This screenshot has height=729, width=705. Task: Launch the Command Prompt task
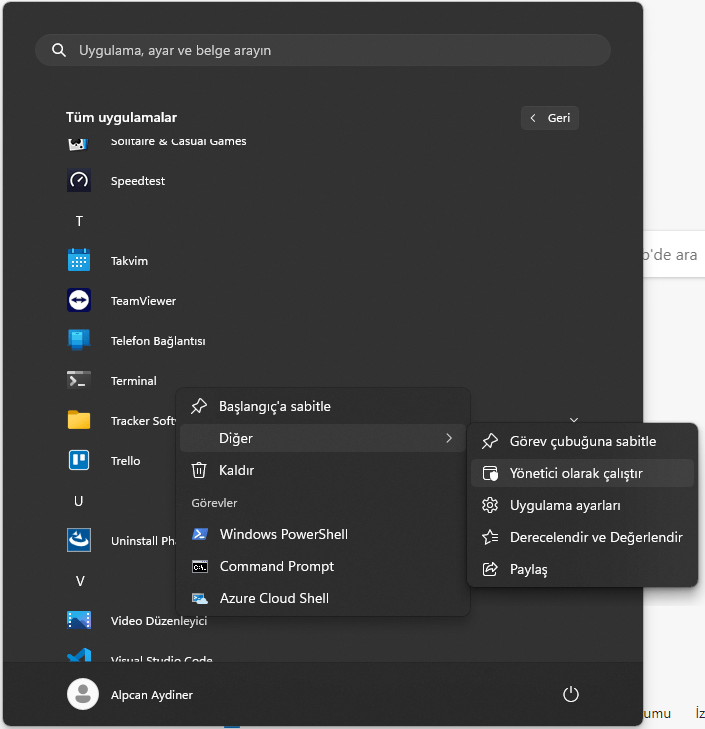[x=323, y=566]
